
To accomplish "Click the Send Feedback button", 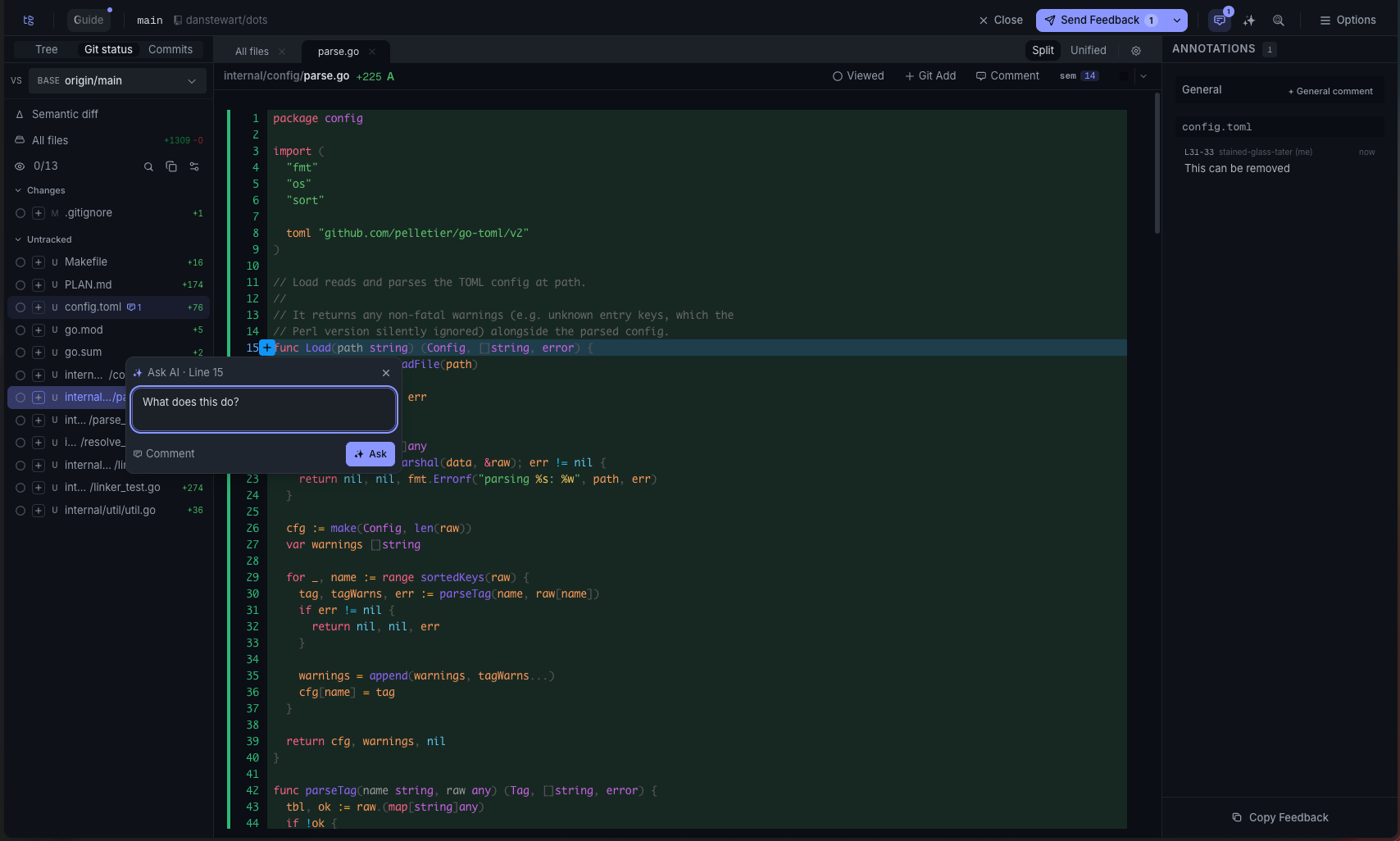I will point(1101,20).
